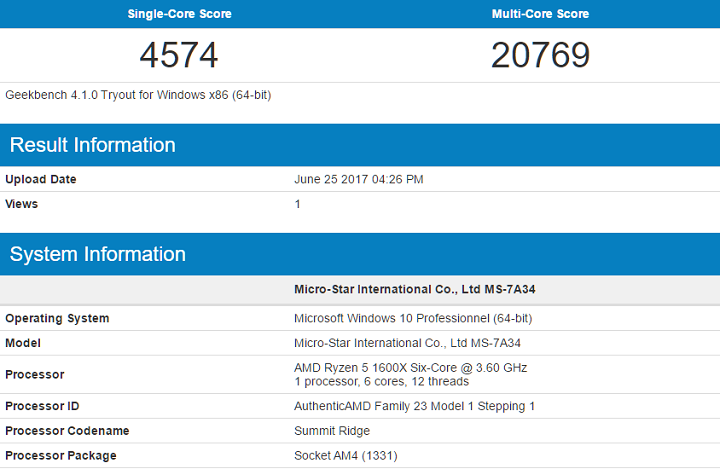Click the Multi-Core Score heading

point(540,14)
